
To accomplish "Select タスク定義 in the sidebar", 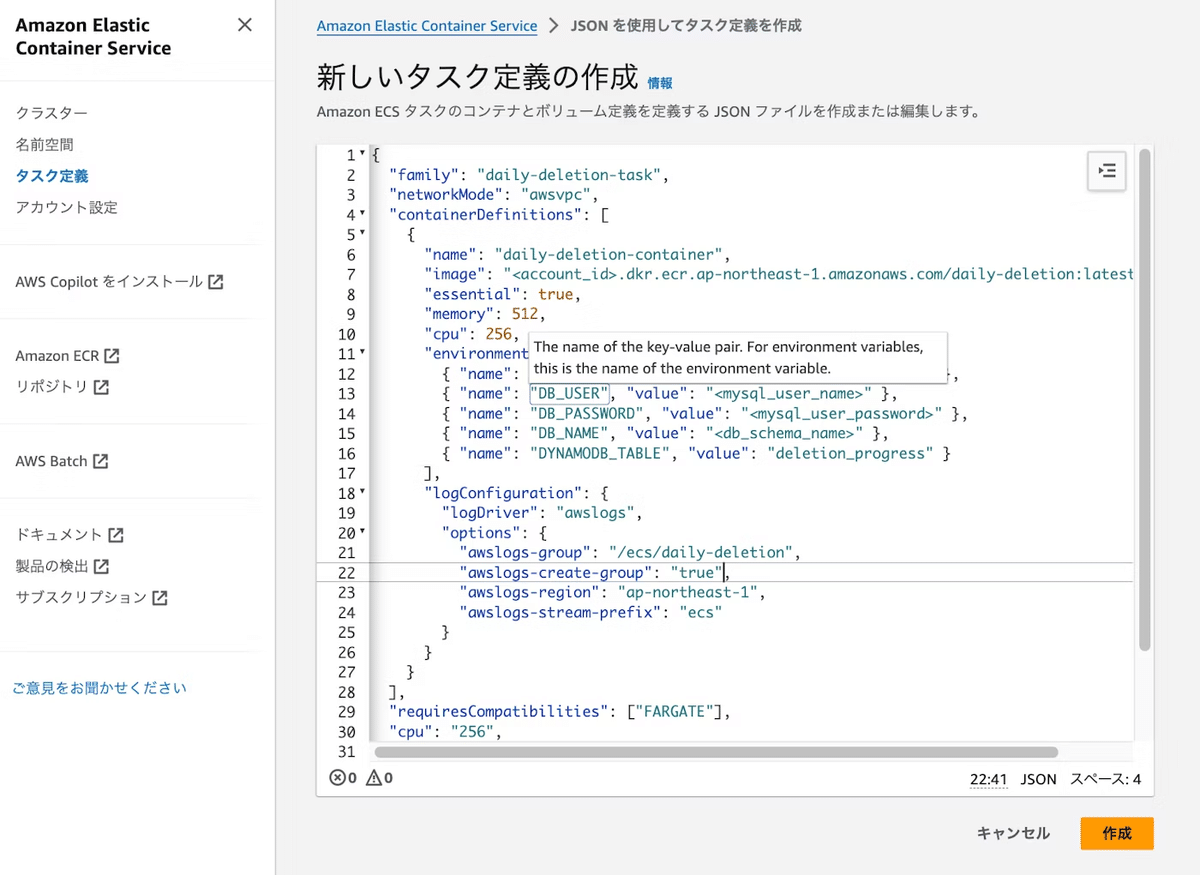I will tap(52, 176).
